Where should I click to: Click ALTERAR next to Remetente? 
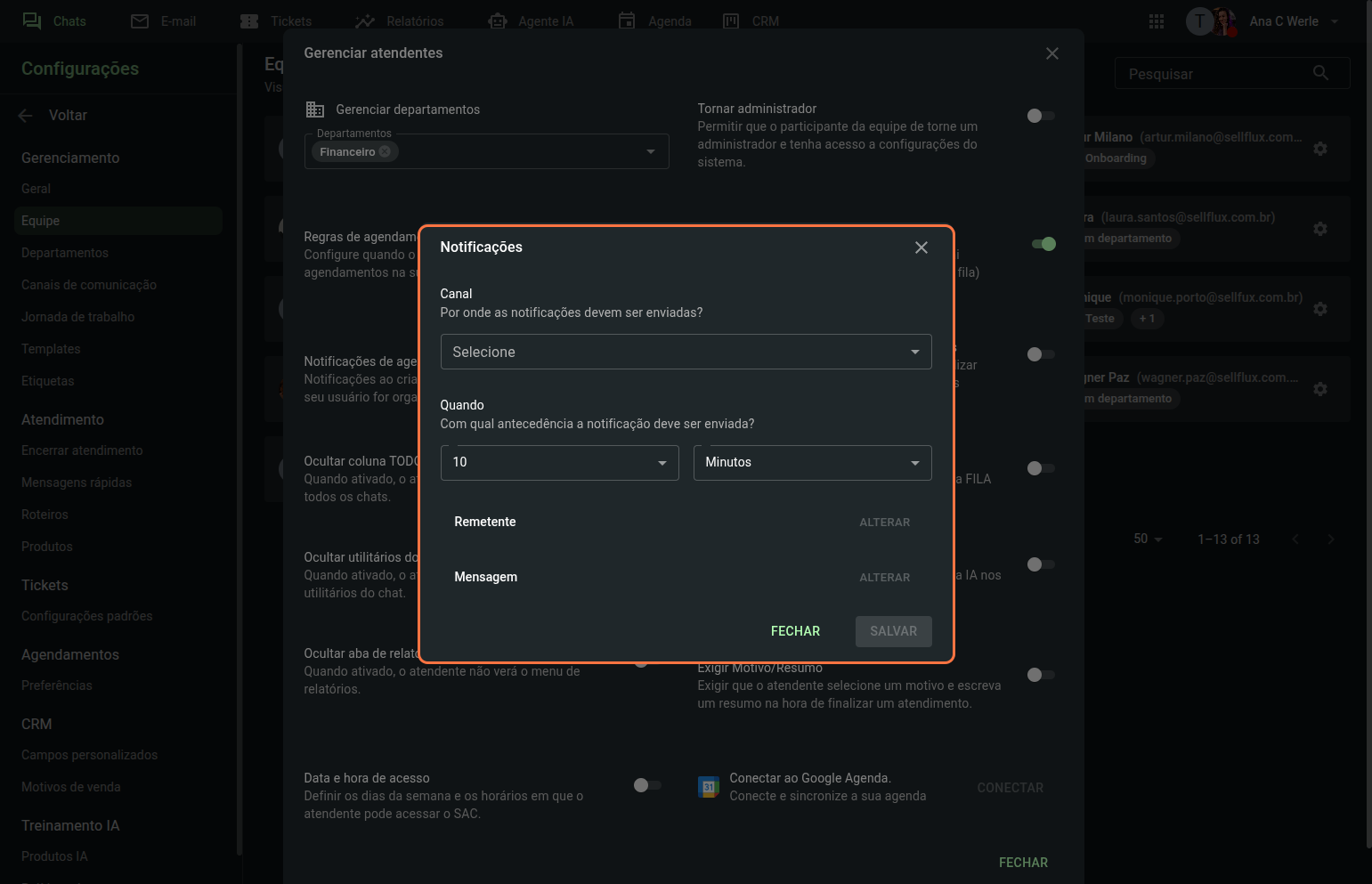point(884,523)
